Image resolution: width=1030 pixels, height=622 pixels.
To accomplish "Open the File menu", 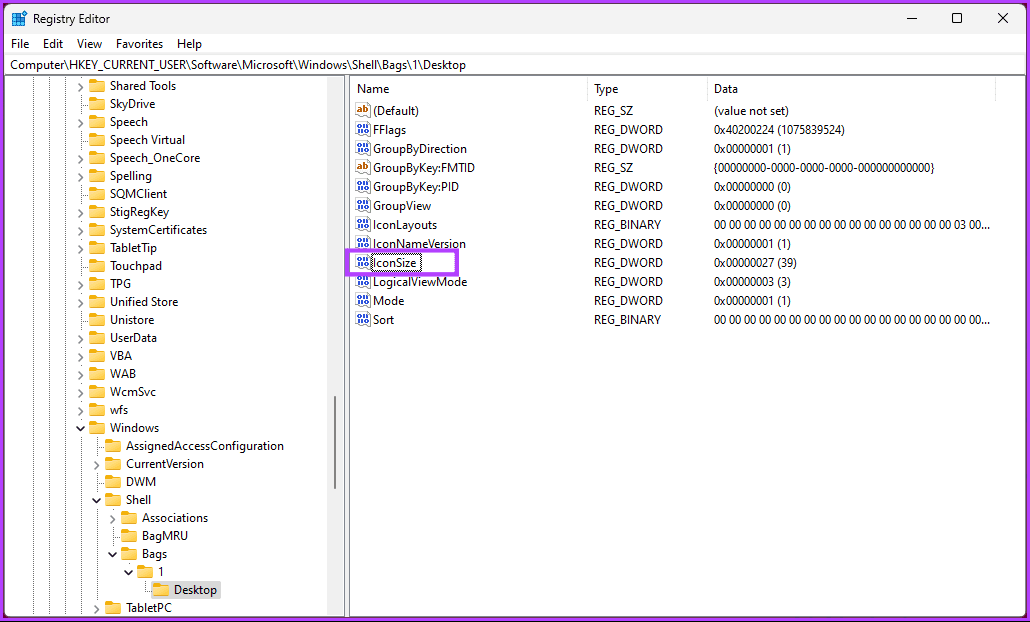I will [20, 44].
